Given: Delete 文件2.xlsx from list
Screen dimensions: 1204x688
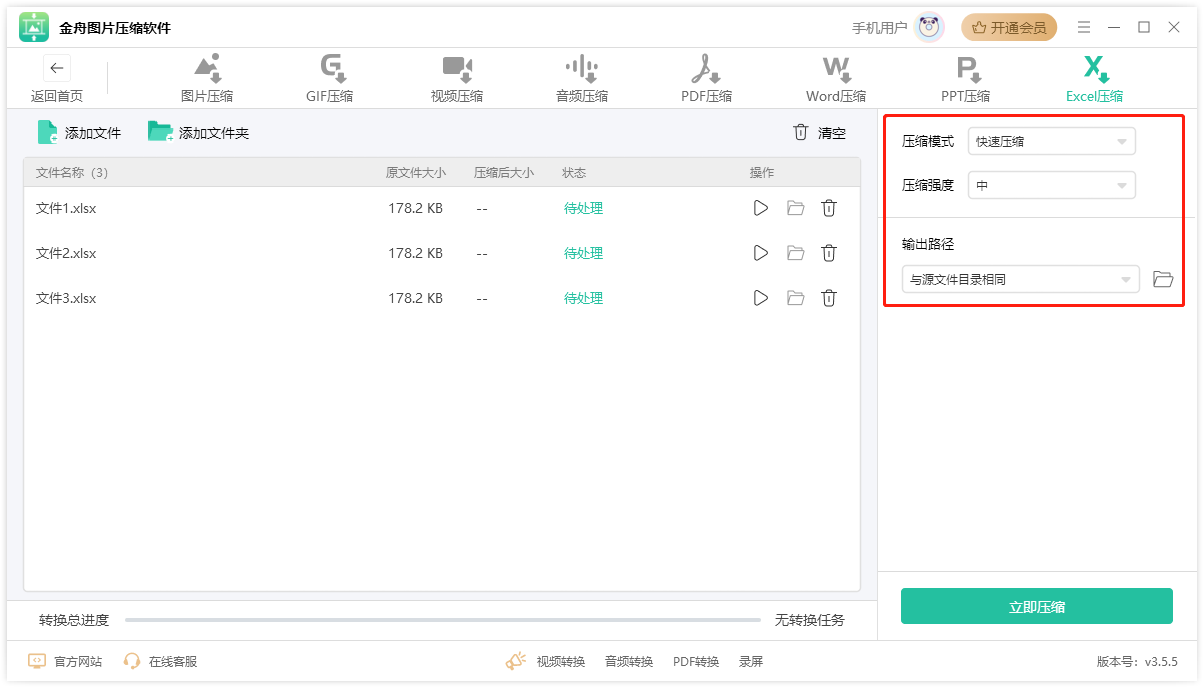Looking at the screenshot, I should click(x=829, y=253).
